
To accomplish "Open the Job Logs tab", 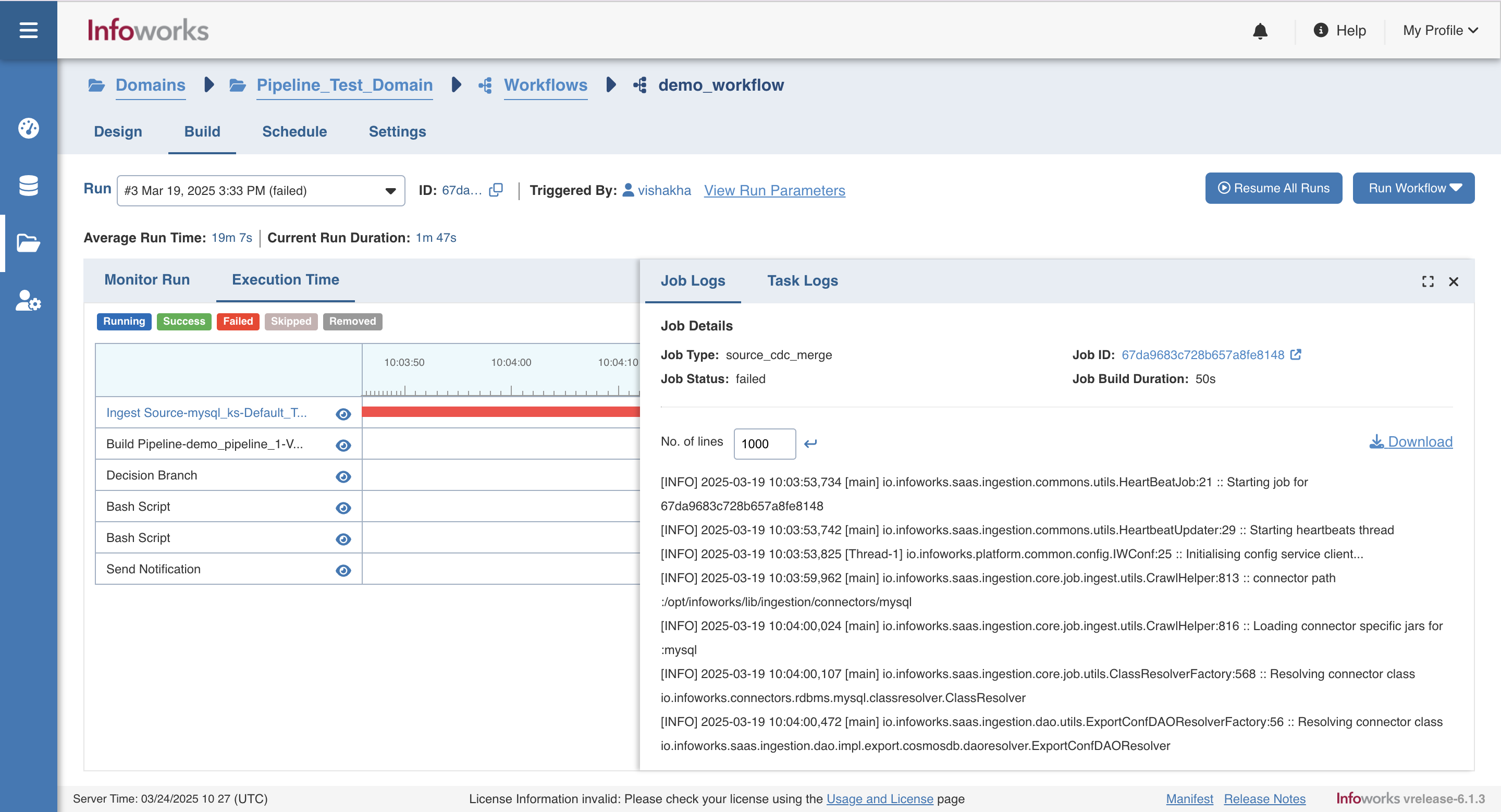I will [x=693, y=281].
